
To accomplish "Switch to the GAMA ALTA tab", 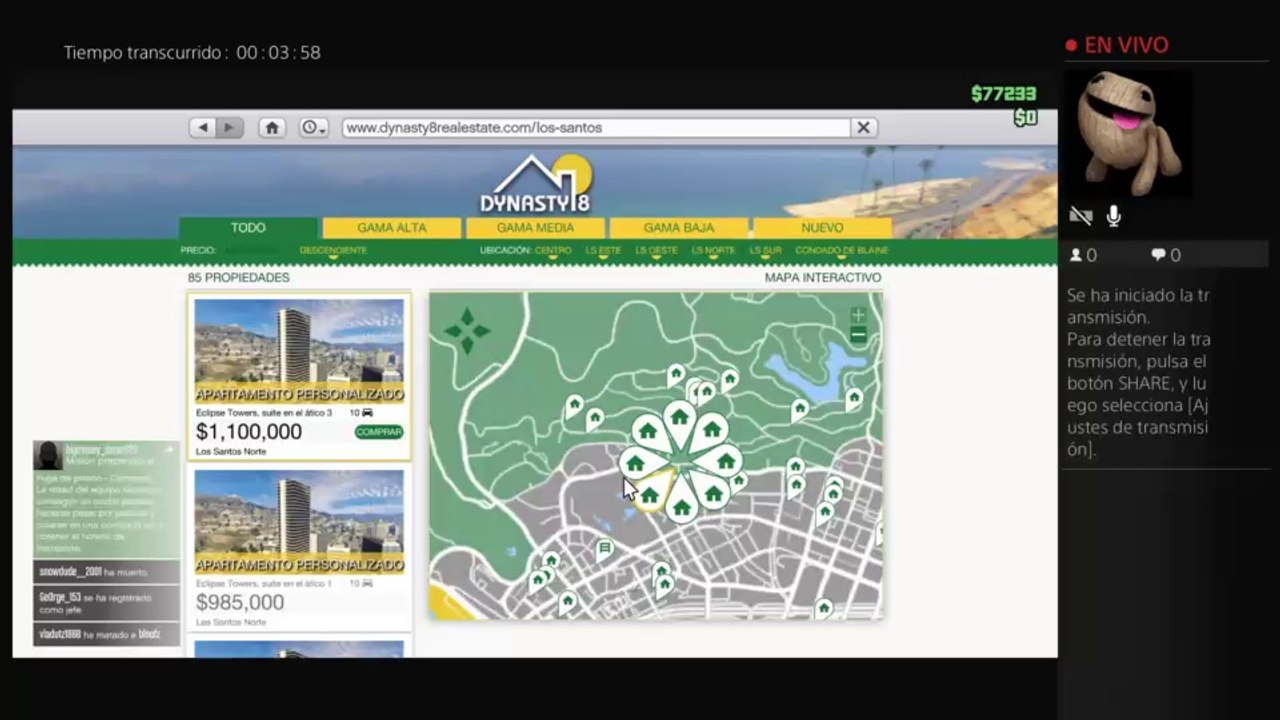I will (x=392, y=228).
